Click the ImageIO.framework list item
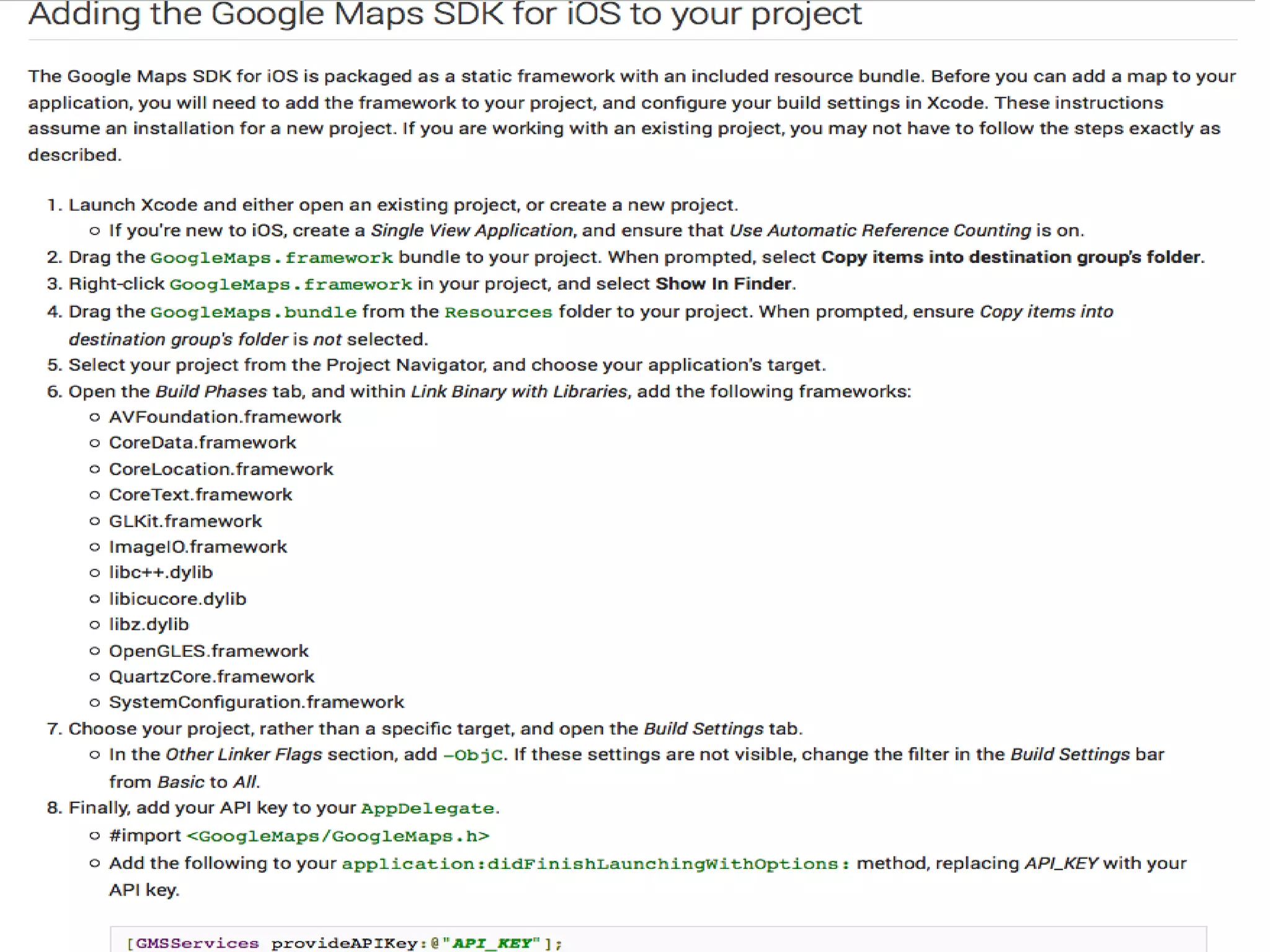The height and width of the screenshot is (952, 1270). point(198,547)
